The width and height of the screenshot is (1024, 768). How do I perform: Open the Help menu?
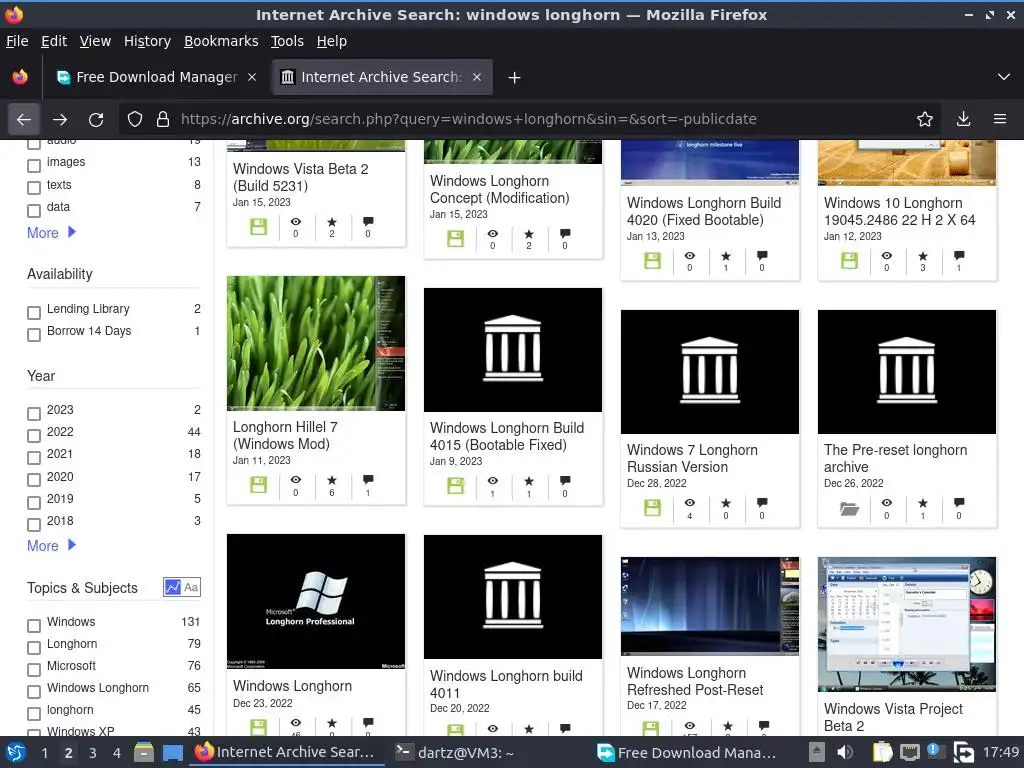coord(332,41)
